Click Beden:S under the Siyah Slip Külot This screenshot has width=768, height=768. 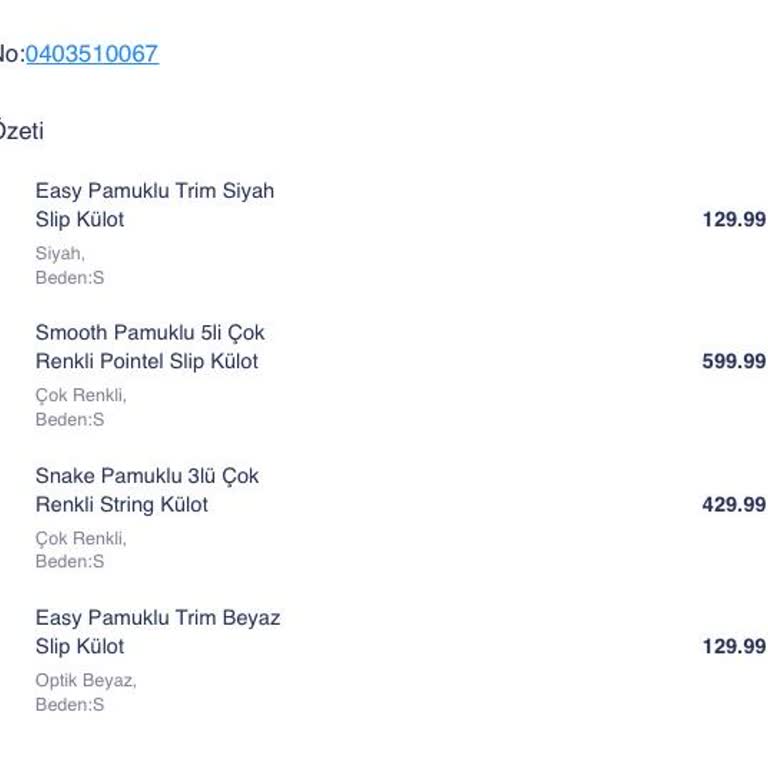click(x=69, y=278)
